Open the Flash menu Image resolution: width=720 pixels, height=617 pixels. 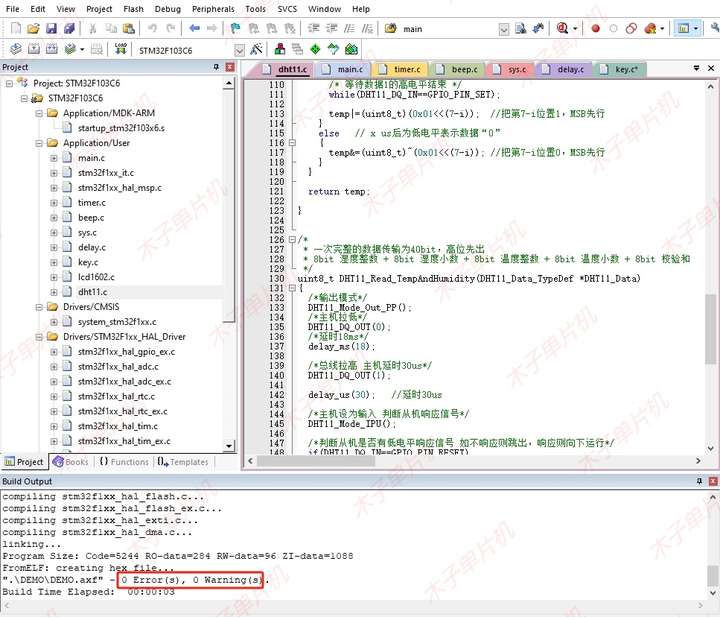(134, 9)
